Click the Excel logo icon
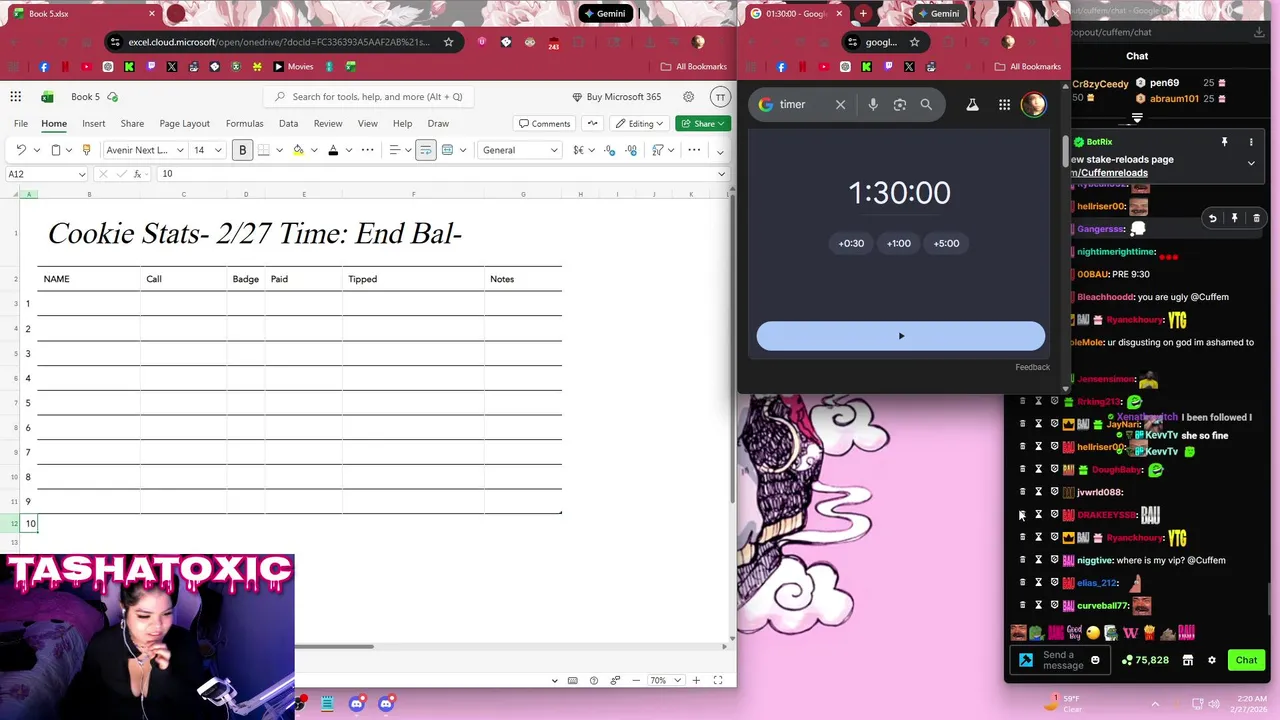 tap(47, 97)
